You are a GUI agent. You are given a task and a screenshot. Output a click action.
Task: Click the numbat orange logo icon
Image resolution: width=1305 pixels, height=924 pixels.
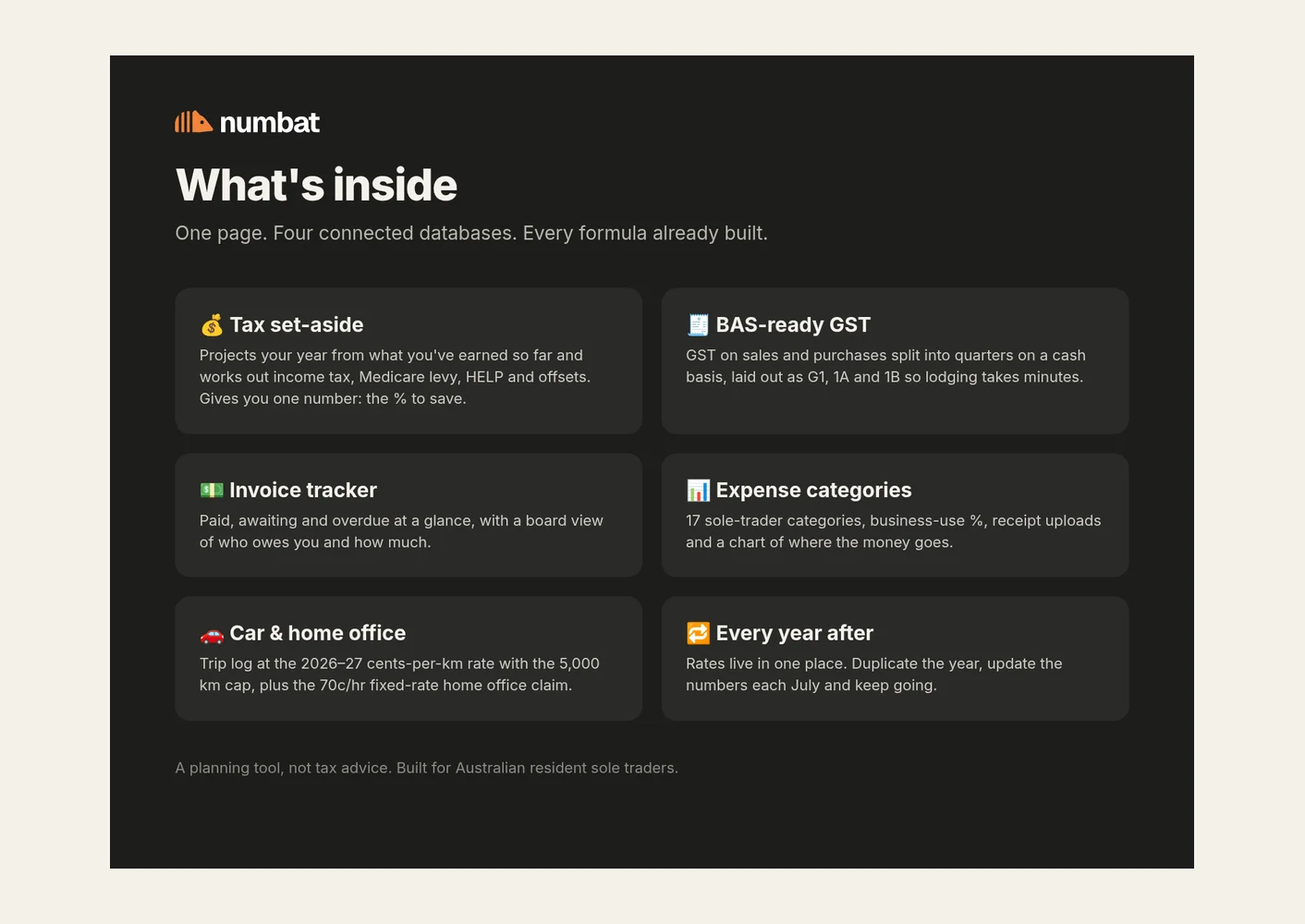coord(194,122)
